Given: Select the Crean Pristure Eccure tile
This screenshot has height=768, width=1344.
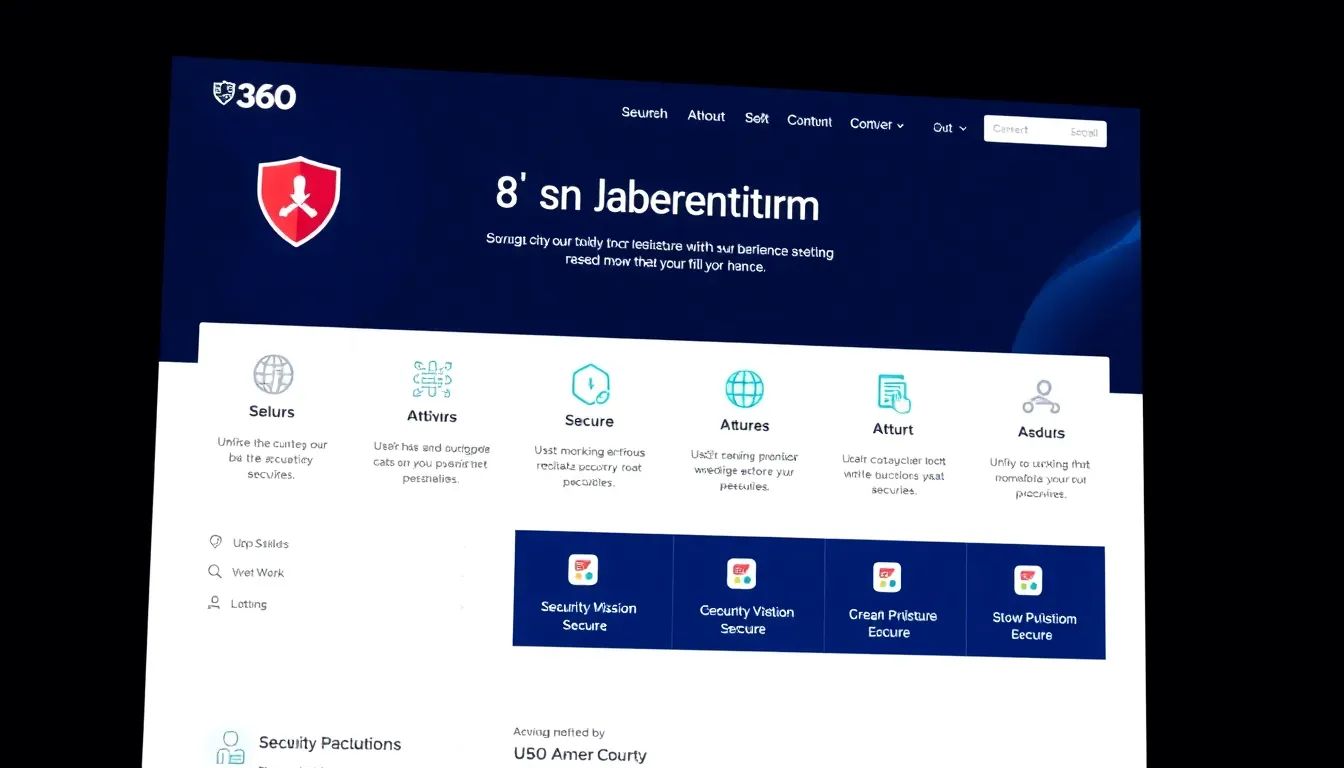Looking at the screenshot, I should [x=893, y=599].
